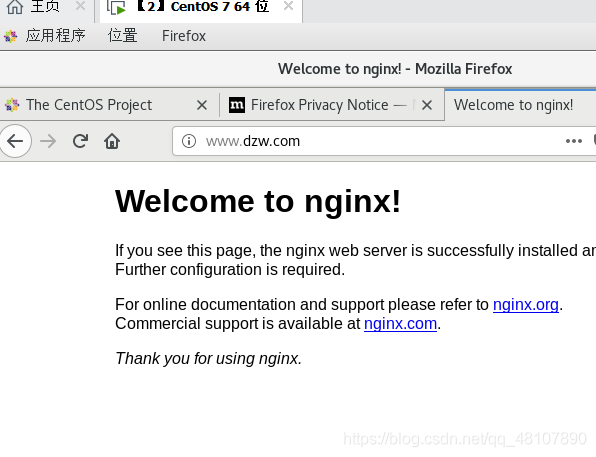Close the VMware home tab
This screenshot has width=596, height=457.
(80, 6)
